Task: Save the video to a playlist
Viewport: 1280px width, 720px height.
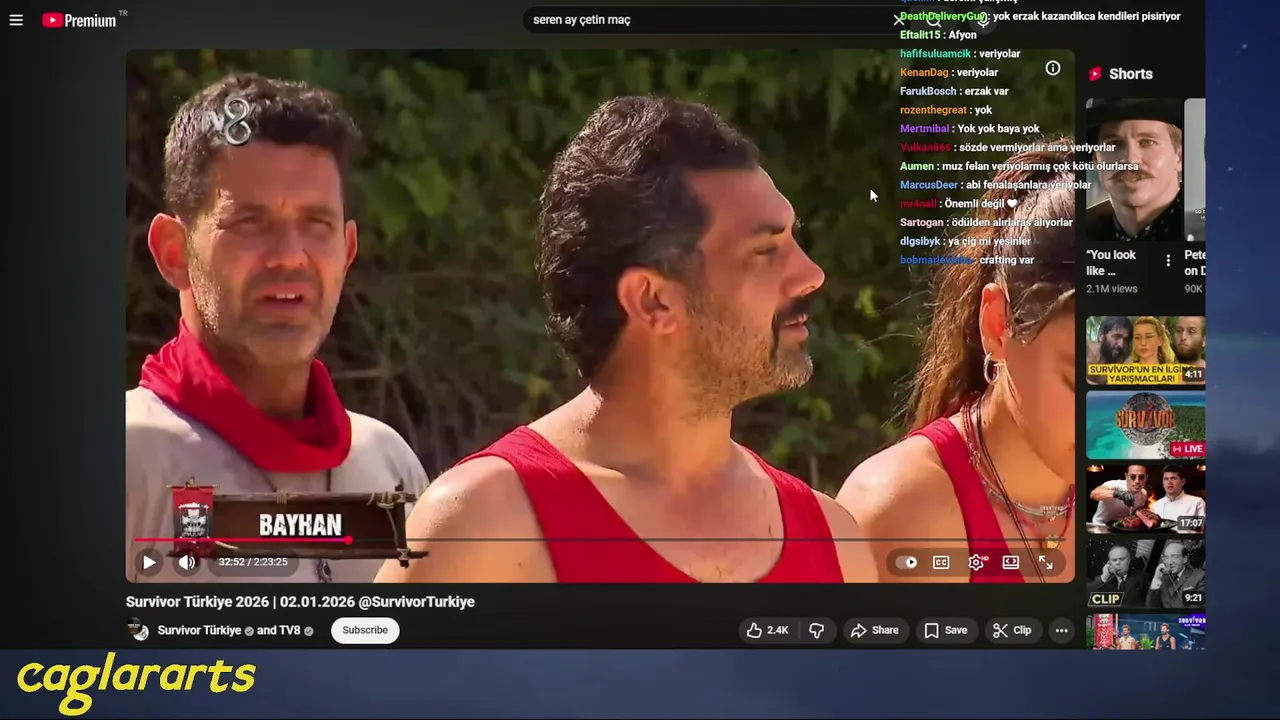Action: 946,630
